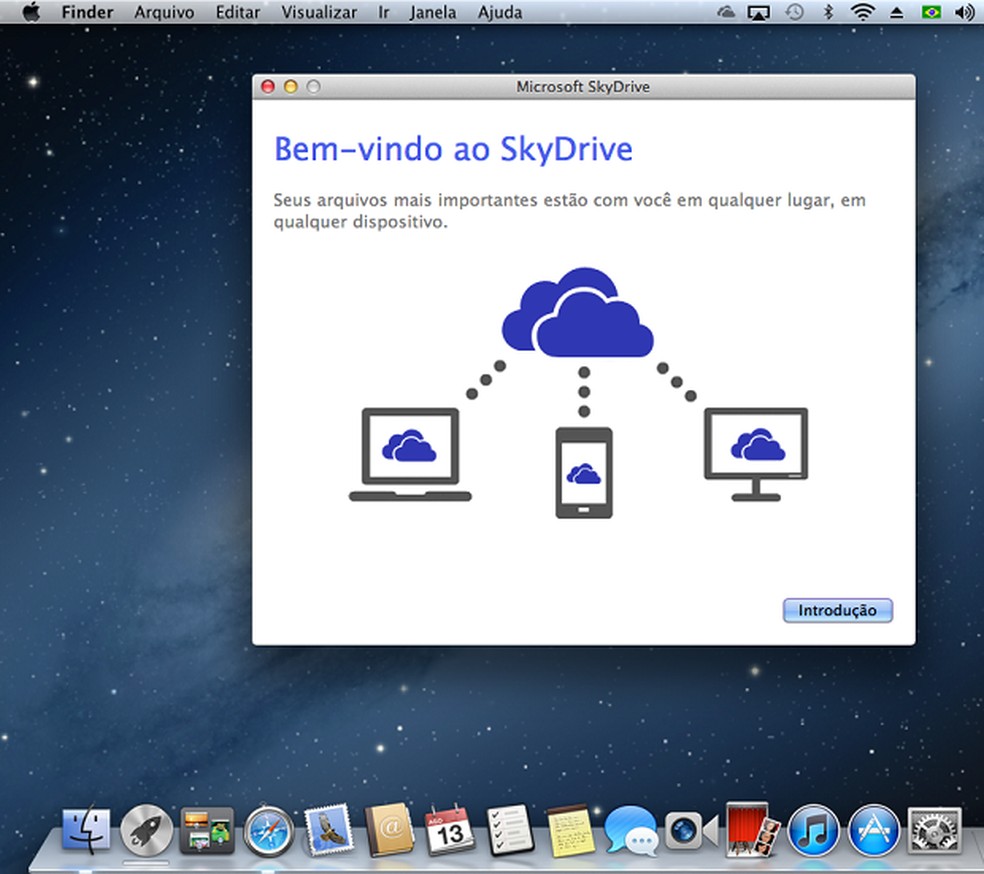Screen dimensions: 984x874
Task: Open Launchpad rocket icon in Dock
Action: click(x=146, y=831)
